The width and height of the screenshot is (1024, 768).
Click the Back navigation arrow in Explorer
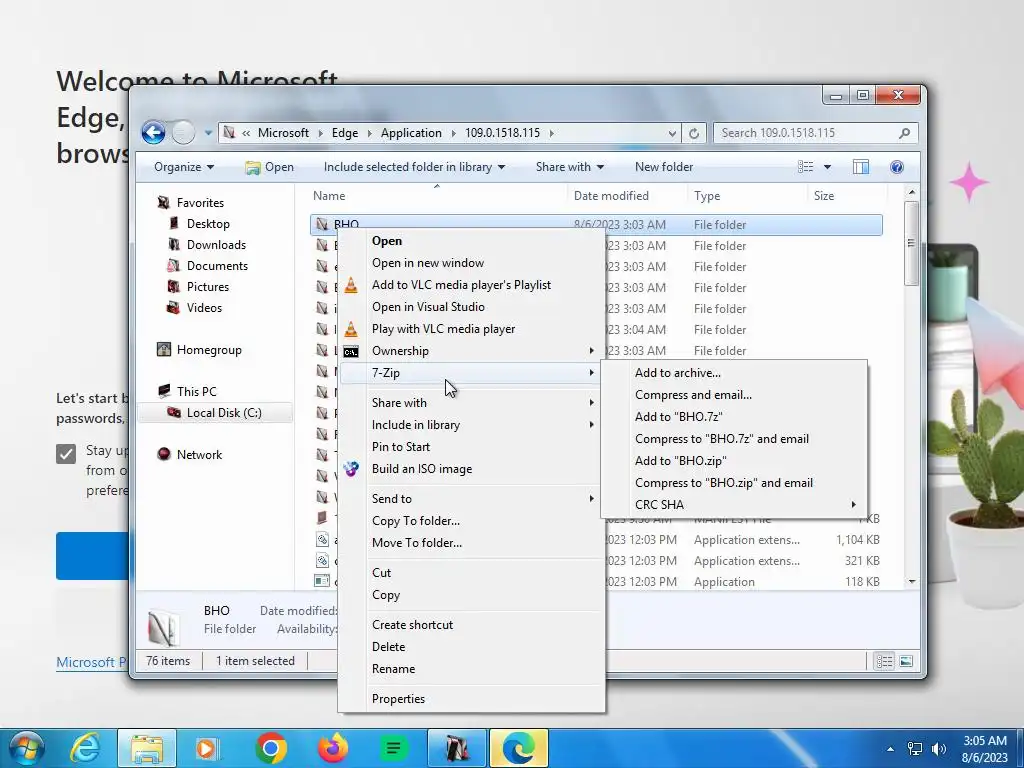[153, 133]
